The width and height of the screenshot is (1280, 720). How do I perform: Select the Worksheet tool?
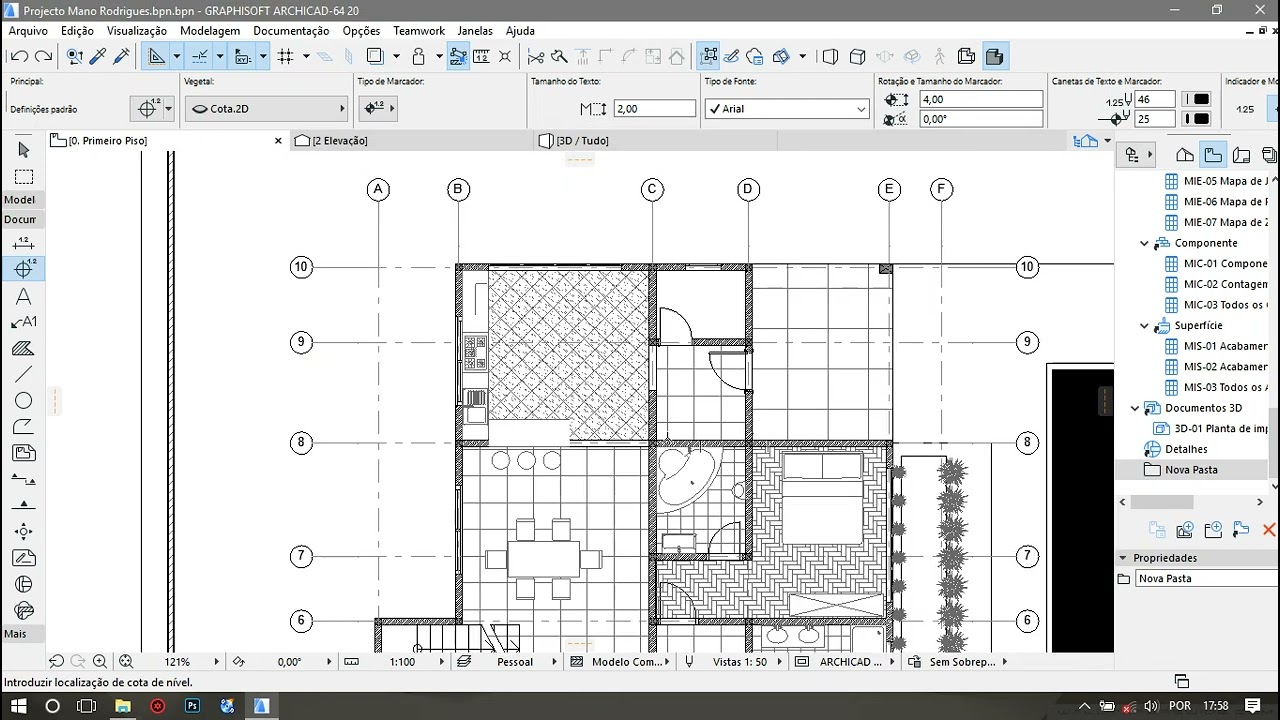click(24, 558)
